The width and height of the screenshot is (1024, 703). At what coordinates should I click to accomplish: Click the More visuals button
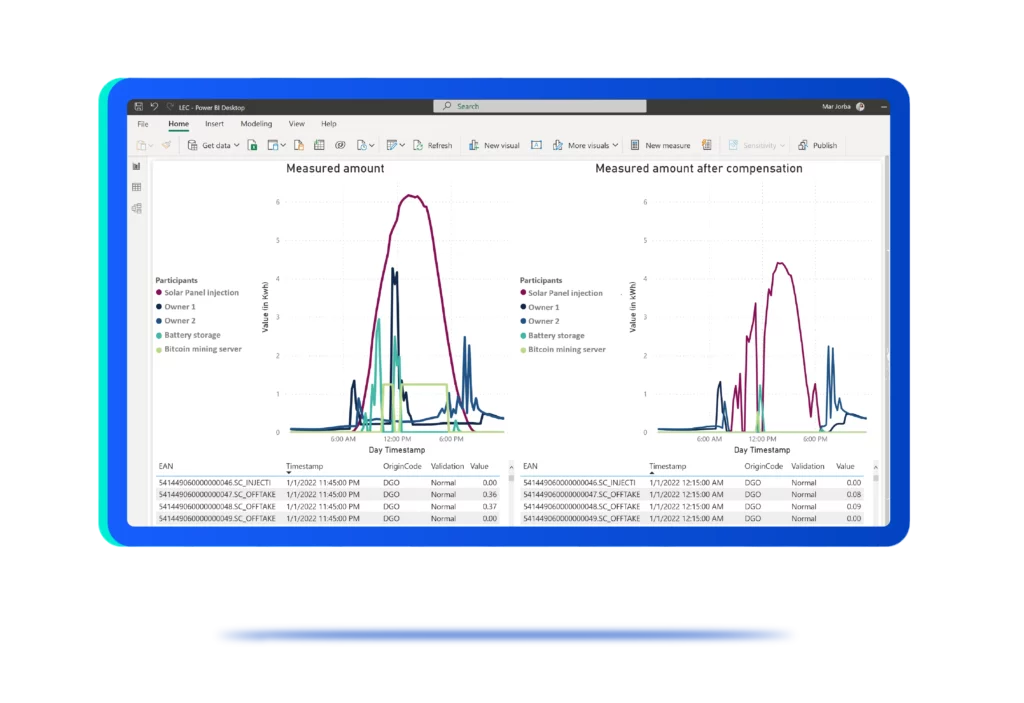tap(585, 145)
